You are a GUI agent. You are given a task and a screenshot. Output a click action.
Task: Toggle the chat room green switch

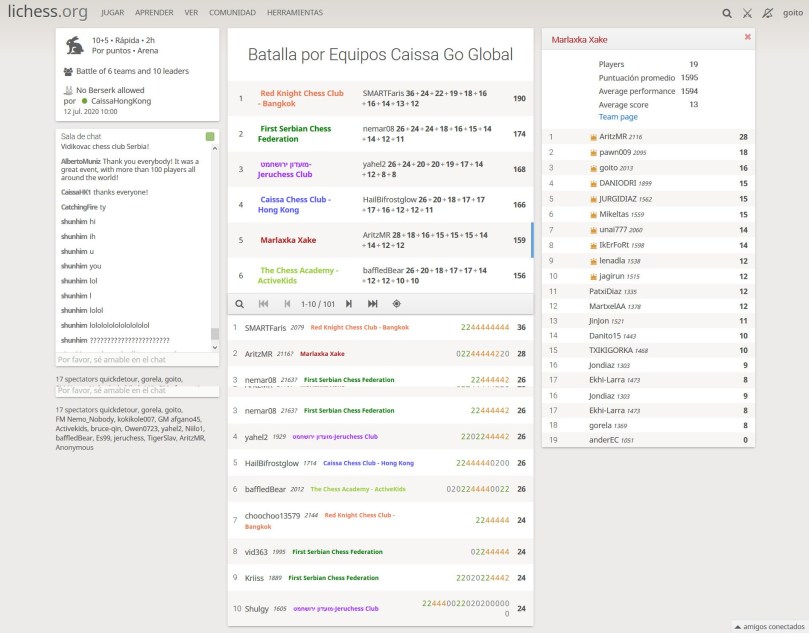coord(210,136)
